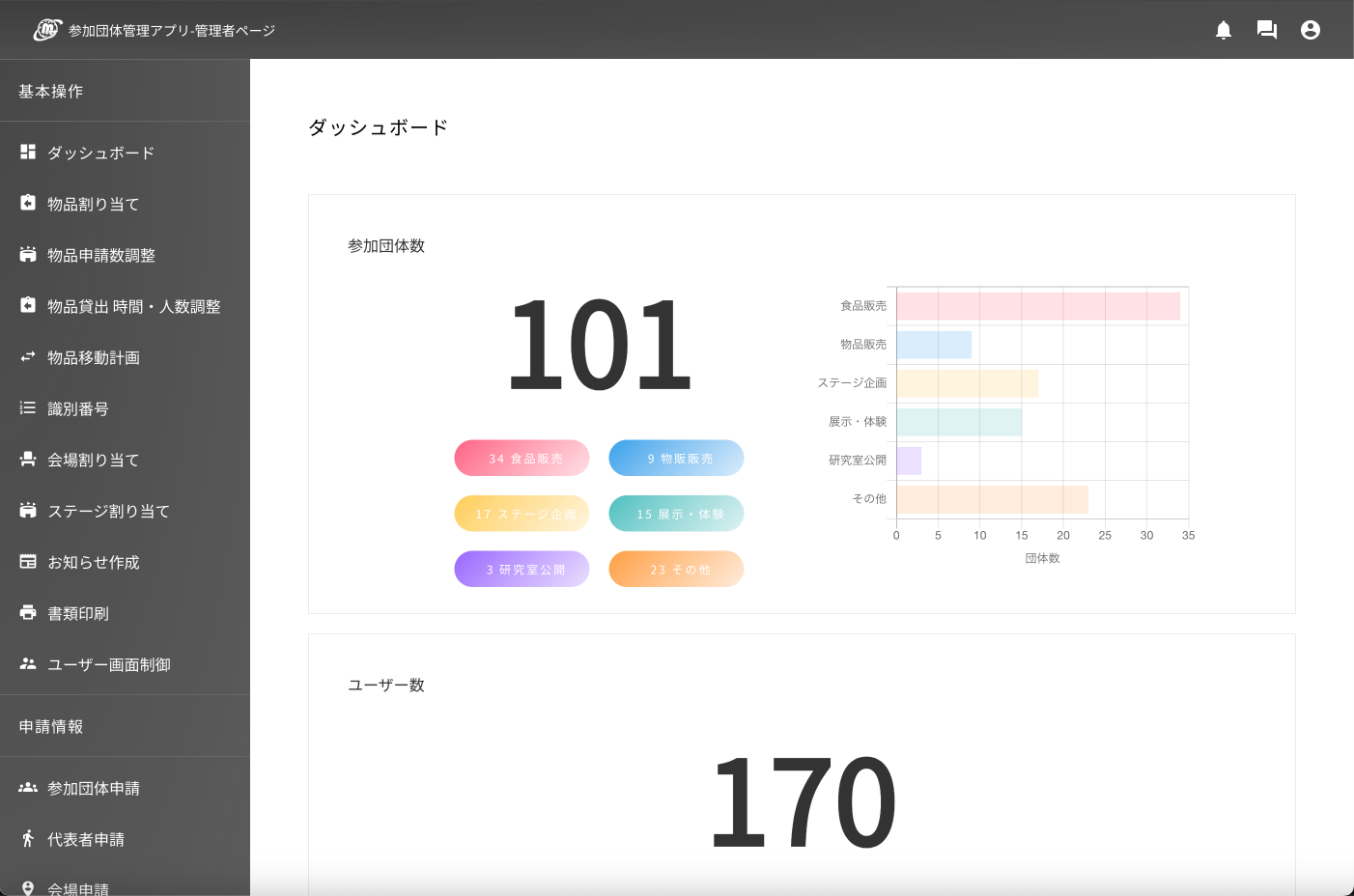Open 物品割り当て in the sidebar
The width and height of the screenshot is (1354, 896).
(94, 204)
